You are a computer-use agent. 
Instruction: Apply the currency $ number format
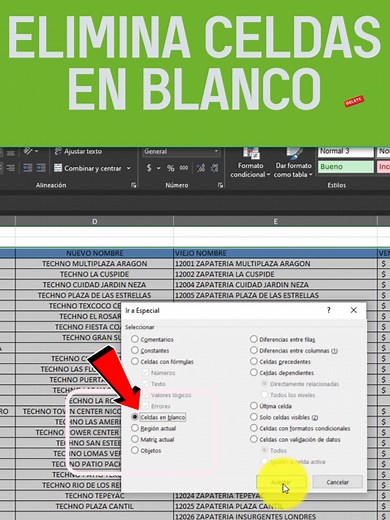coord(149,168)
